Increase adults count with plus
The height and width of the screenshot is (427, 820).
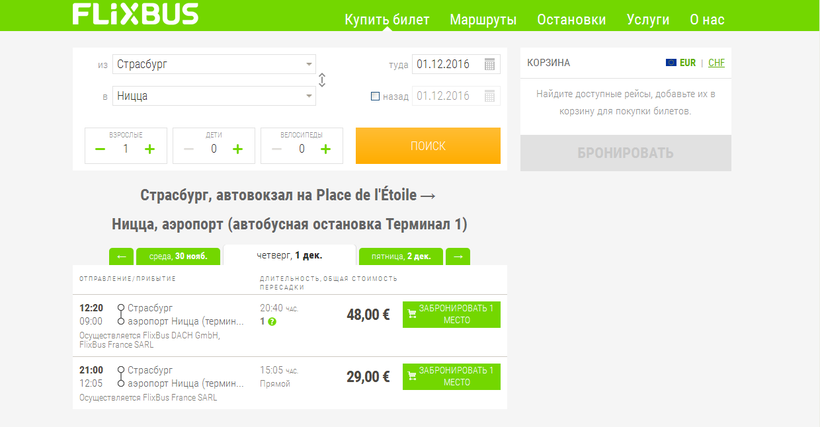[x=150, y=149]
